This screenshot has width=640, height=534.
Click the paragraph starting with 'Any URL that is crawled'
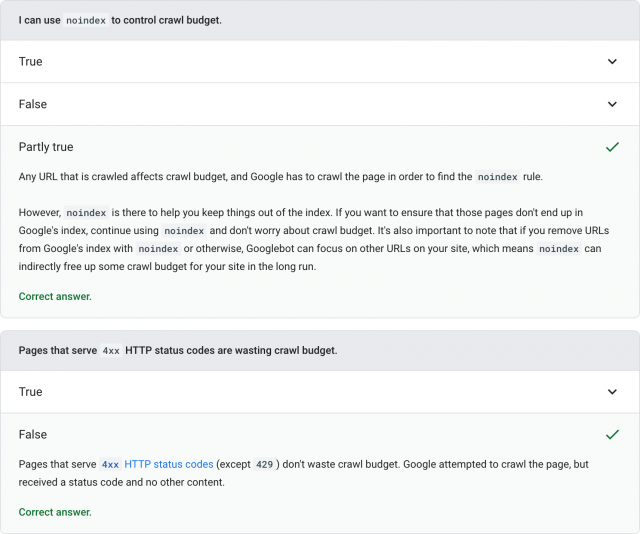280,177
